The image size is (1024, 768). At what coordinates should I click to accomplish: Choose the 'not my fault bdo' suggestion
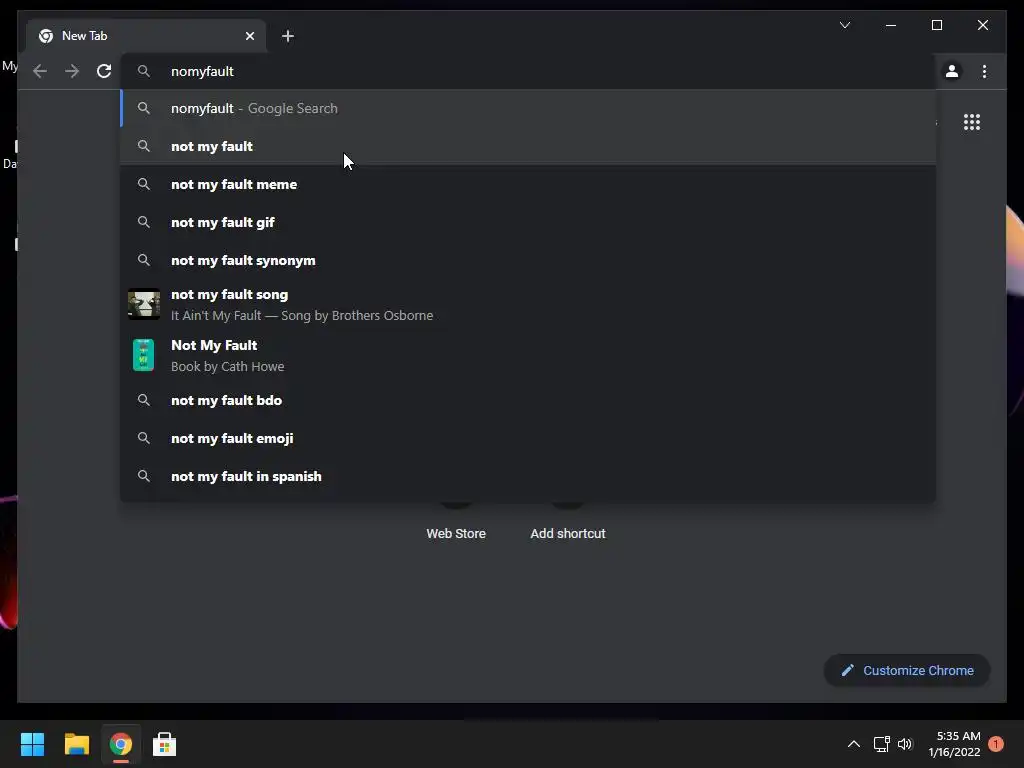click(528, 400)
